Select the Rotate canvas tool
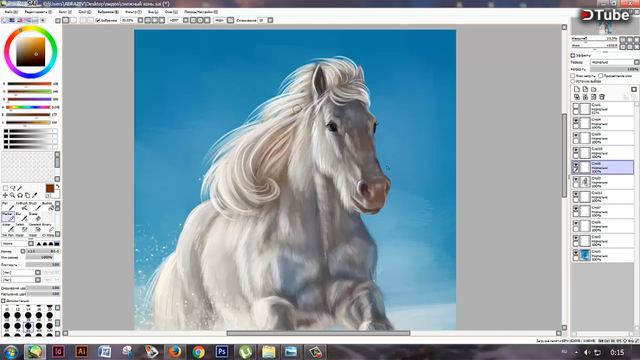Viewport: 640px width, 360px height. pyautogui.click(x=20, y=196)
